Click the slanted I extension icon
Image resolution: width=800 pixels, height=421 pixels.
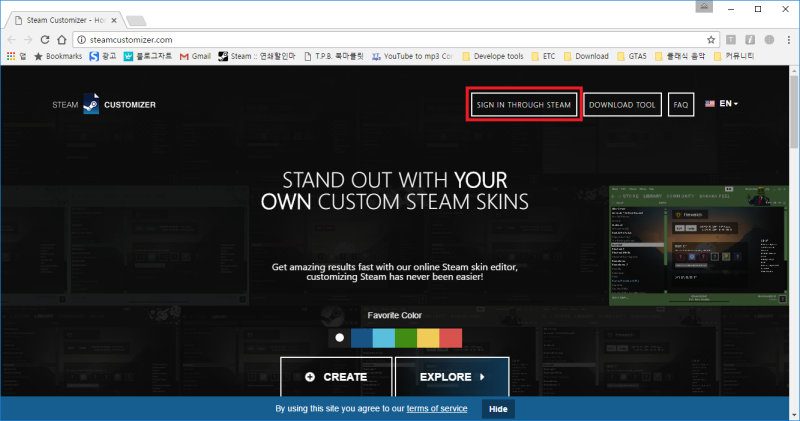750,40
